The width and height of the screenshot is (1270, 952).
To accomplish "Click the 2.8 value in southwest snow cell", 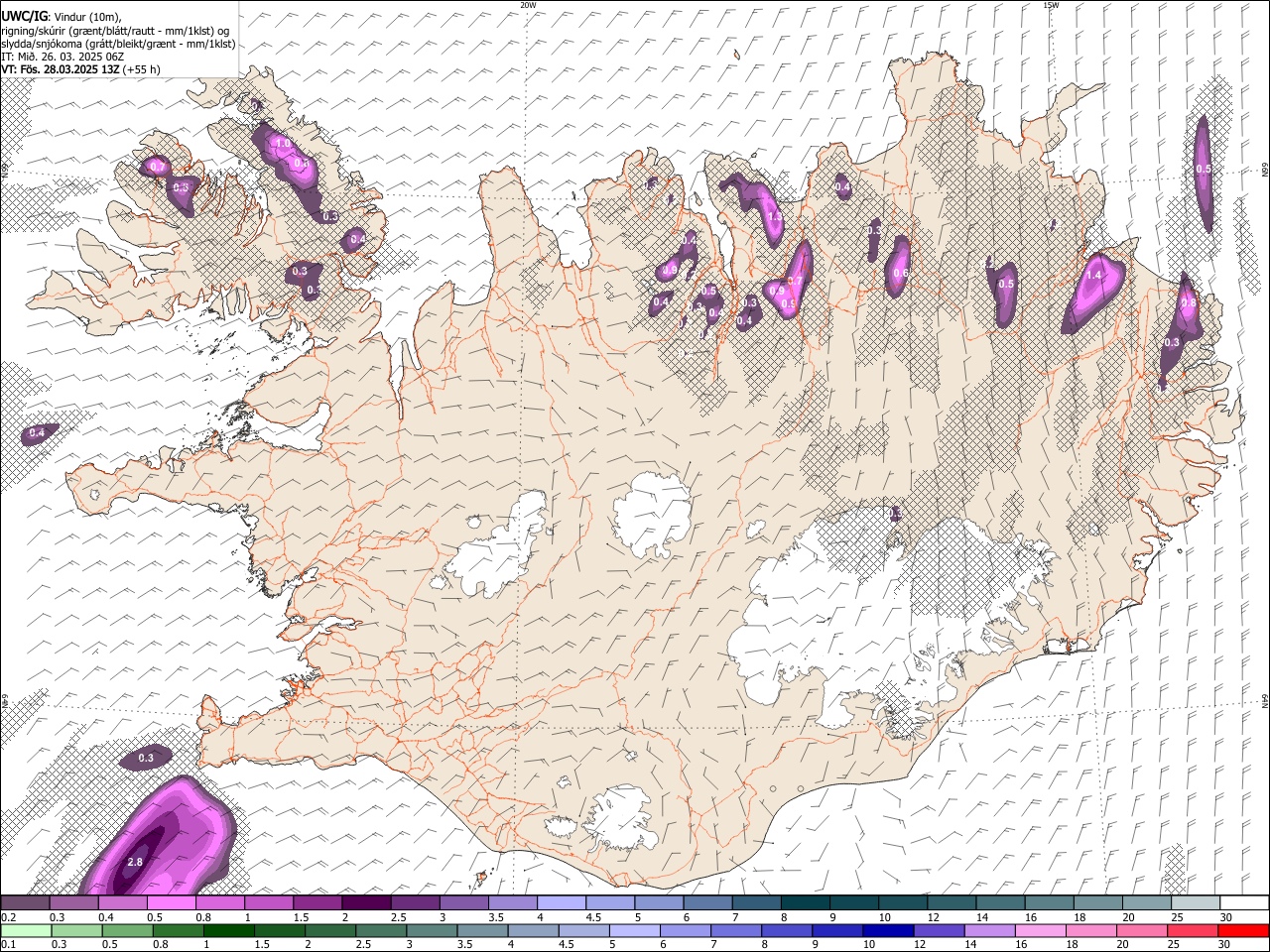I will 136,862.
